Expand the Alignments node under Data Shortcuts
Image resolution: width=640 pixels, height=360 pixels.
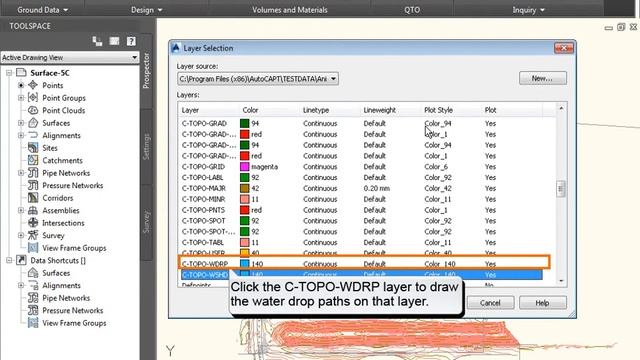[21, 285]
